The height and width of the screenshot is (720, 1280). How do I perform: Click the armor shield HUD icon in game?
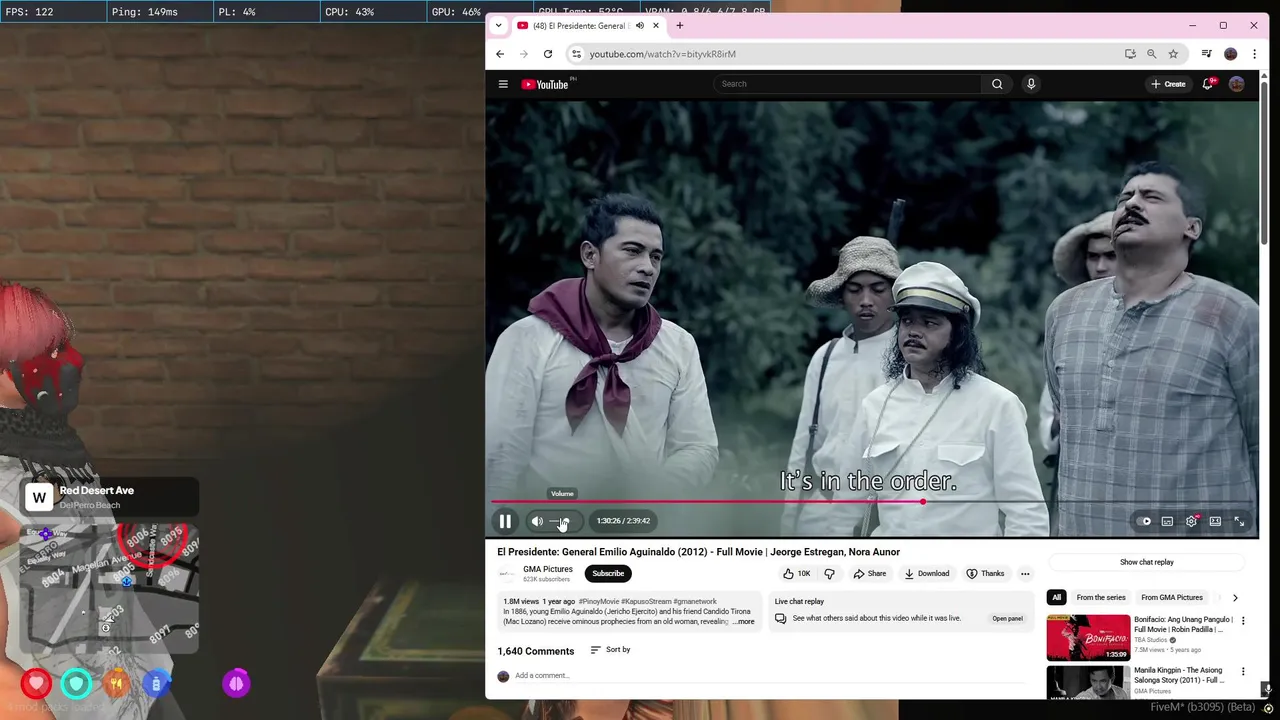[x=76, y=683]
